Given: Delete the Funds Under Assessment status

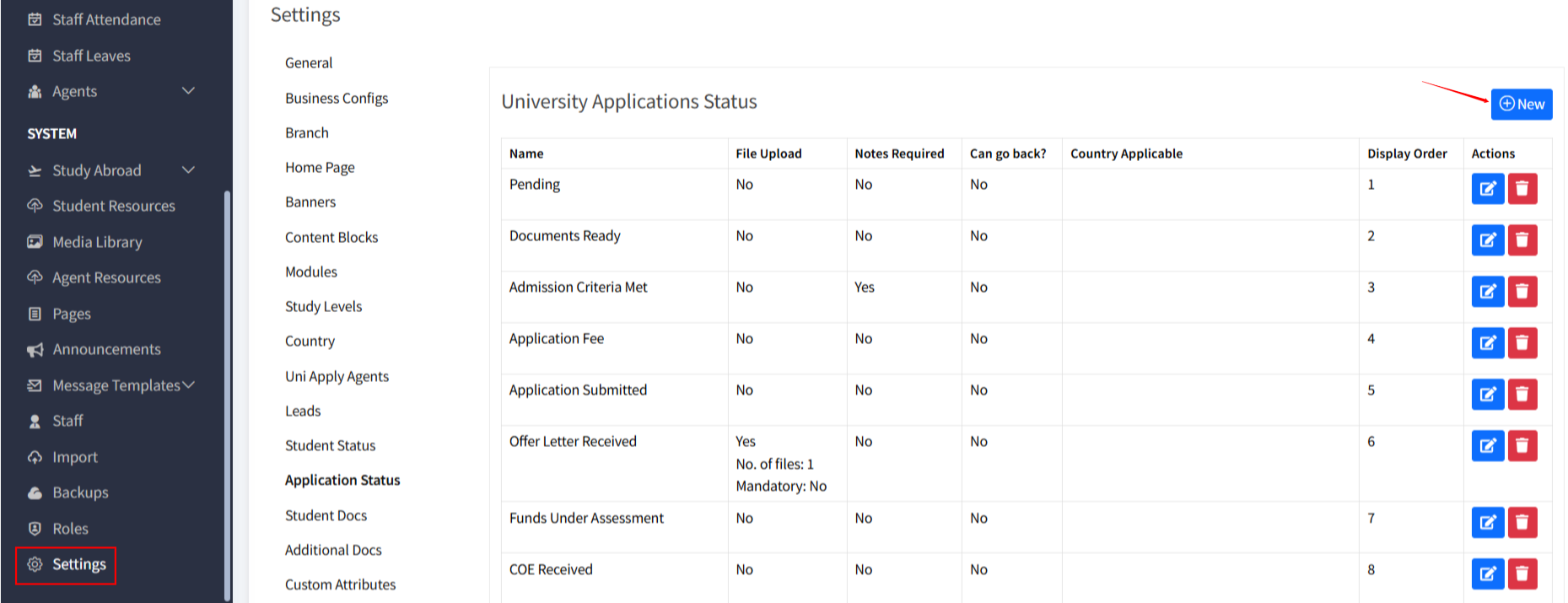Looking at the screenshot, I should coord(1522,523).
